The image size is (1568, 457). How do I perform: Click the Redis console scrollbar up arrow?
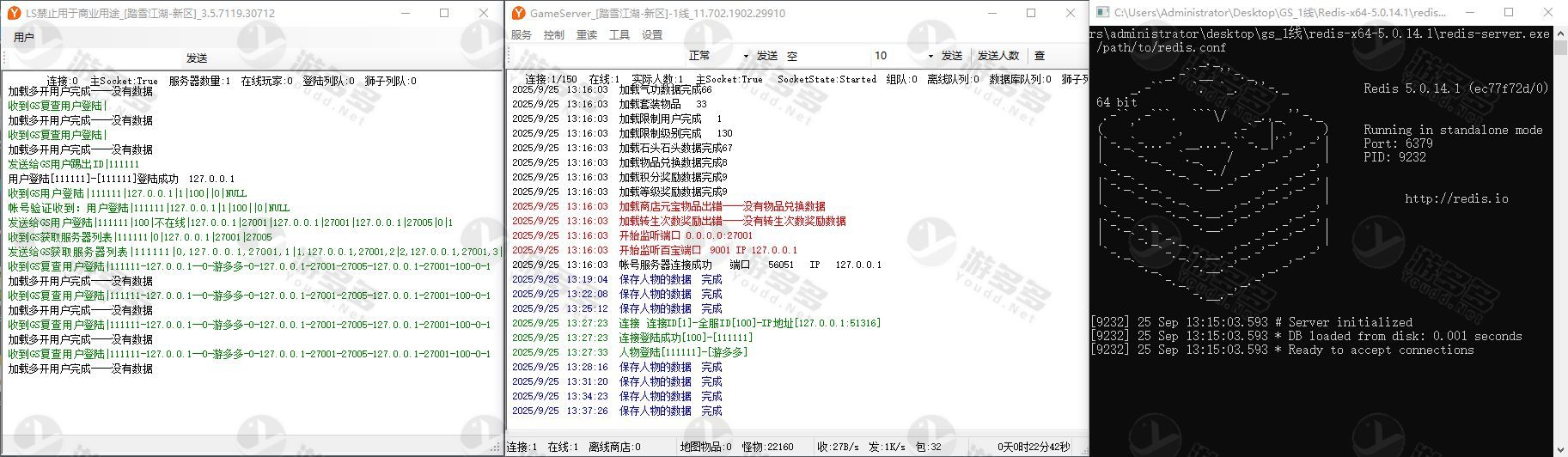tap(1560, 34)
